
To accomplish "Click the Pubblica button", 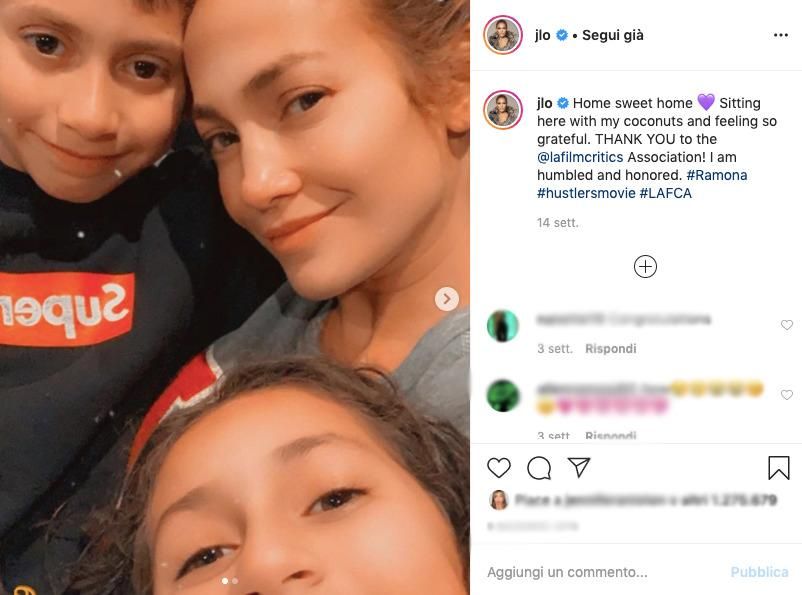I will 759,572.
